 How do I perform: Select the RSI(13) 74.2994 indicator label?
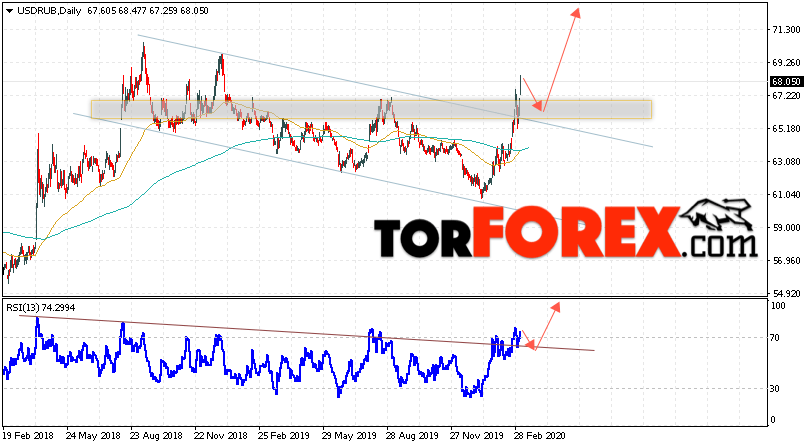click(41, 308)
